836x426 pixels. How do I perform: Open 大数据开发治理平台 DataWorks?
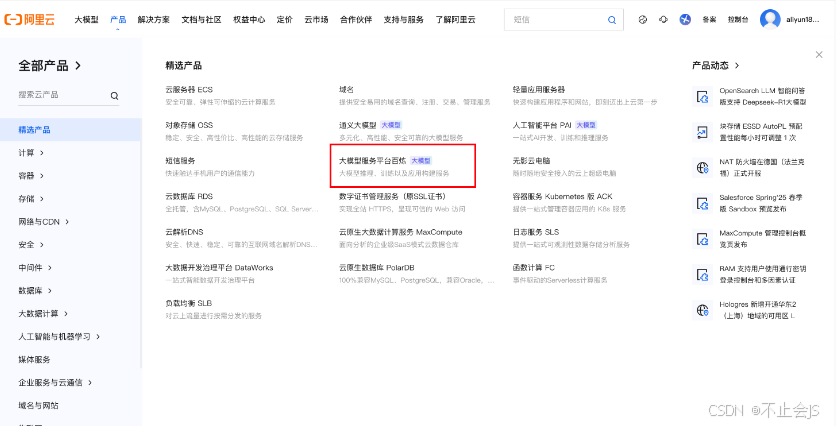pos(219,267)
